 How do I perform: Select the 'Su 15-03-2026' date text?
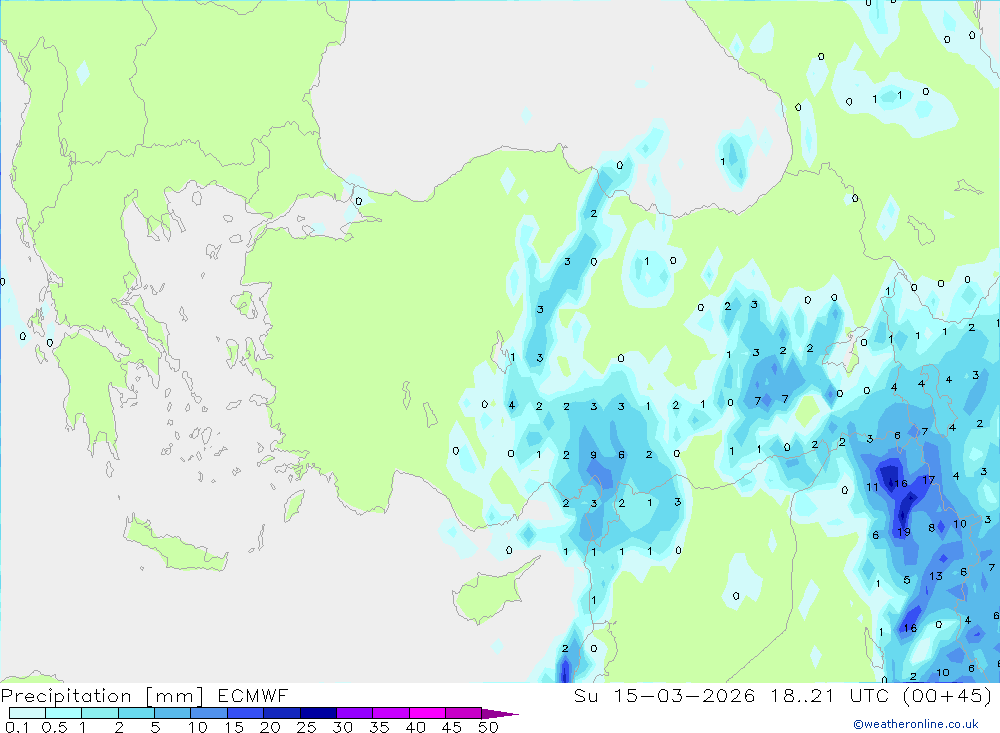coord(664,695)
